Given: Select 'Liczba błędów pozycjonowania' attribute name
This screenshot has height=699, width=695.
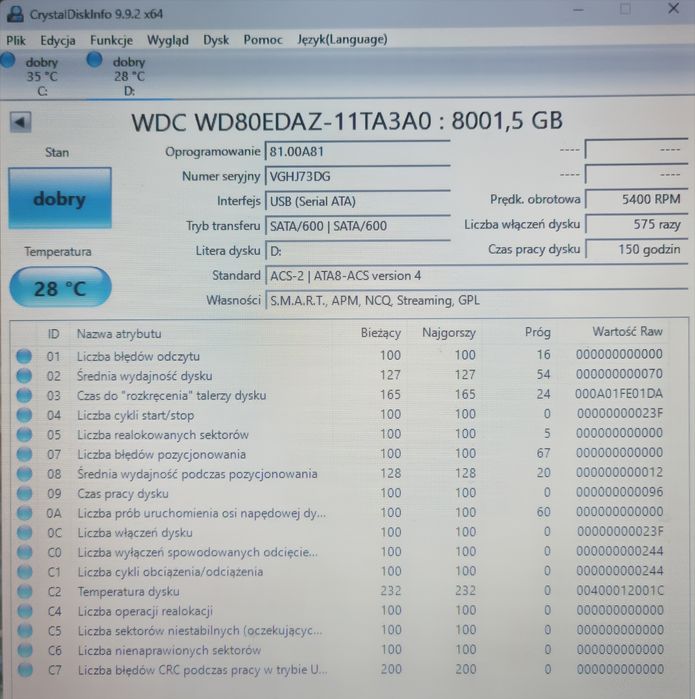Looking at the screenshot, I should pos(161,454).
